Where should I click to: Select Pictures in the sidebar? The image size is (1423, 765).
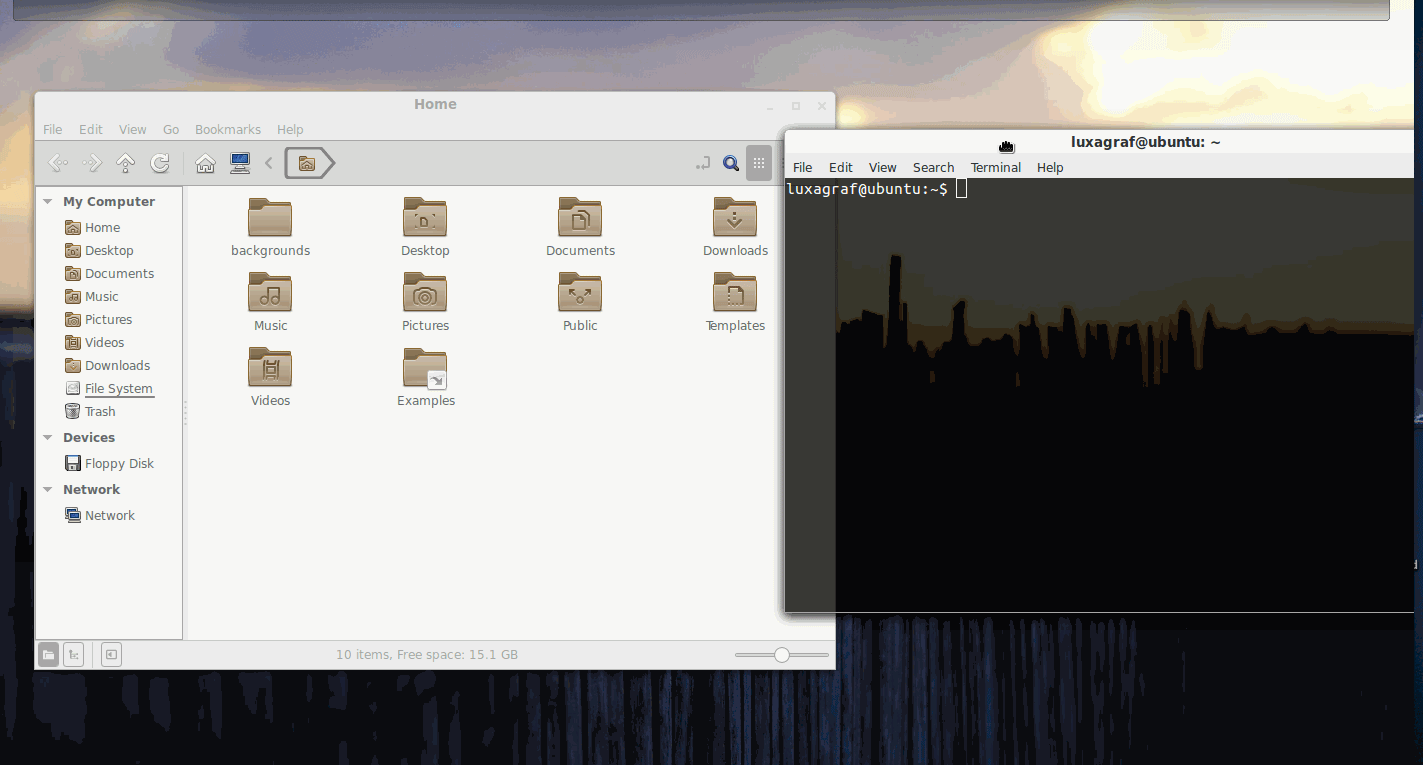pos(108,320)
